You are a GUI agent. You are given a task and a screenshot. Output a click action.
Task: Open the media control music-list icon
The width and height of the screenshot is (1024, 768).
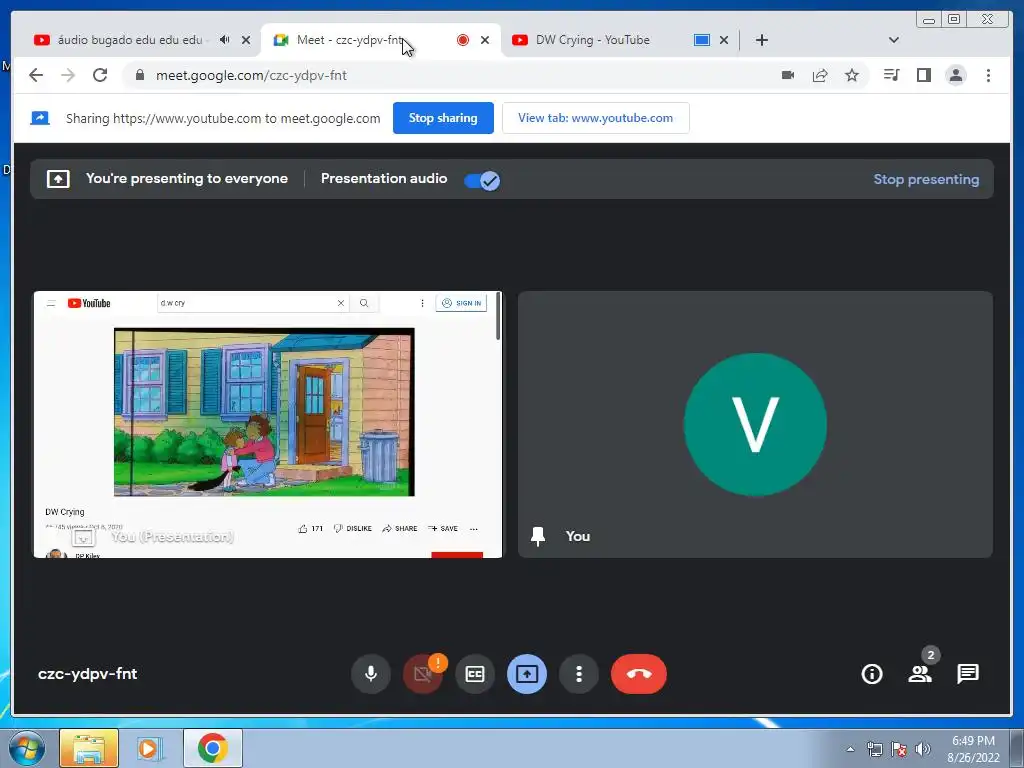(x=891, y=75)
